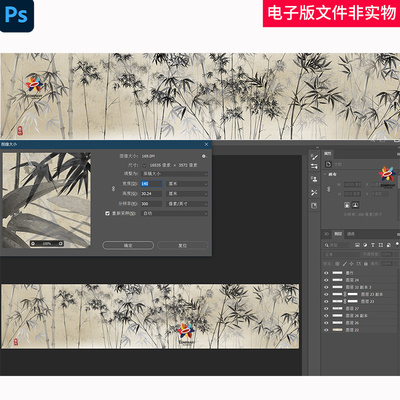Open the Clone Source stamp panel icon
This screenshot has width=400, height=400.
tap(314, 179)
